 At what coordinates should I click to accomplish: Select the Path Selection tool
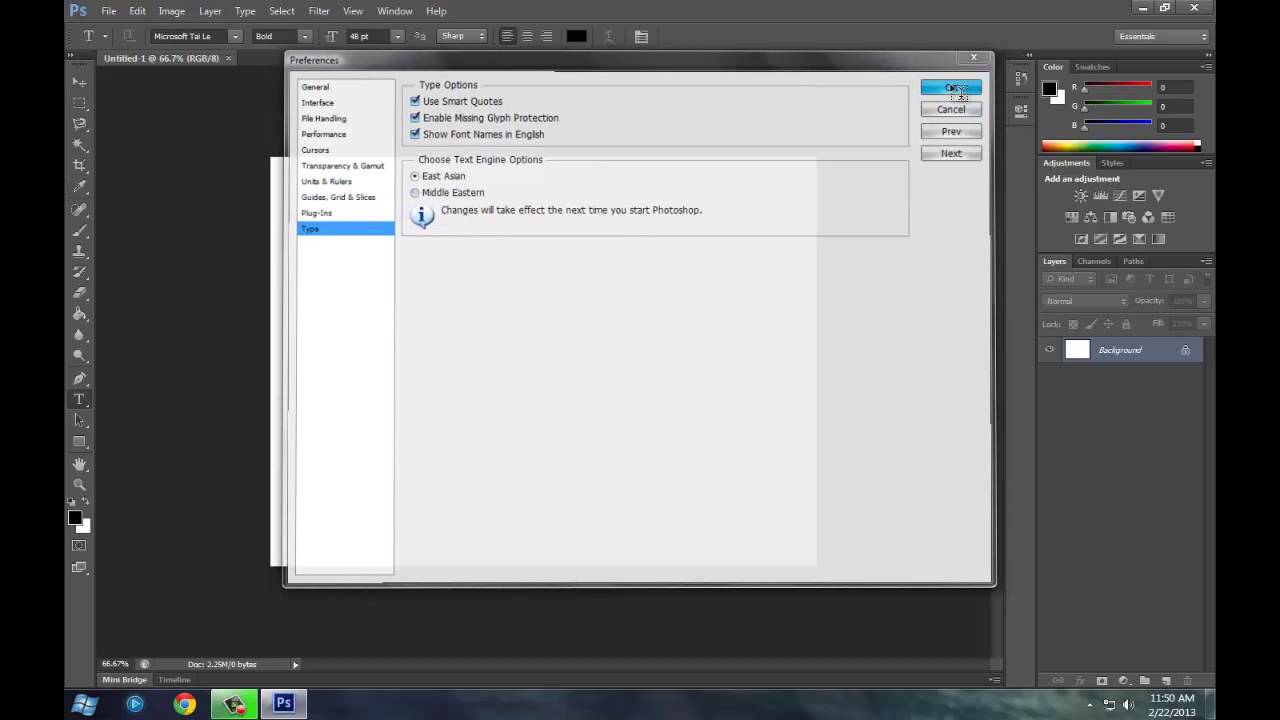[79, 421]
